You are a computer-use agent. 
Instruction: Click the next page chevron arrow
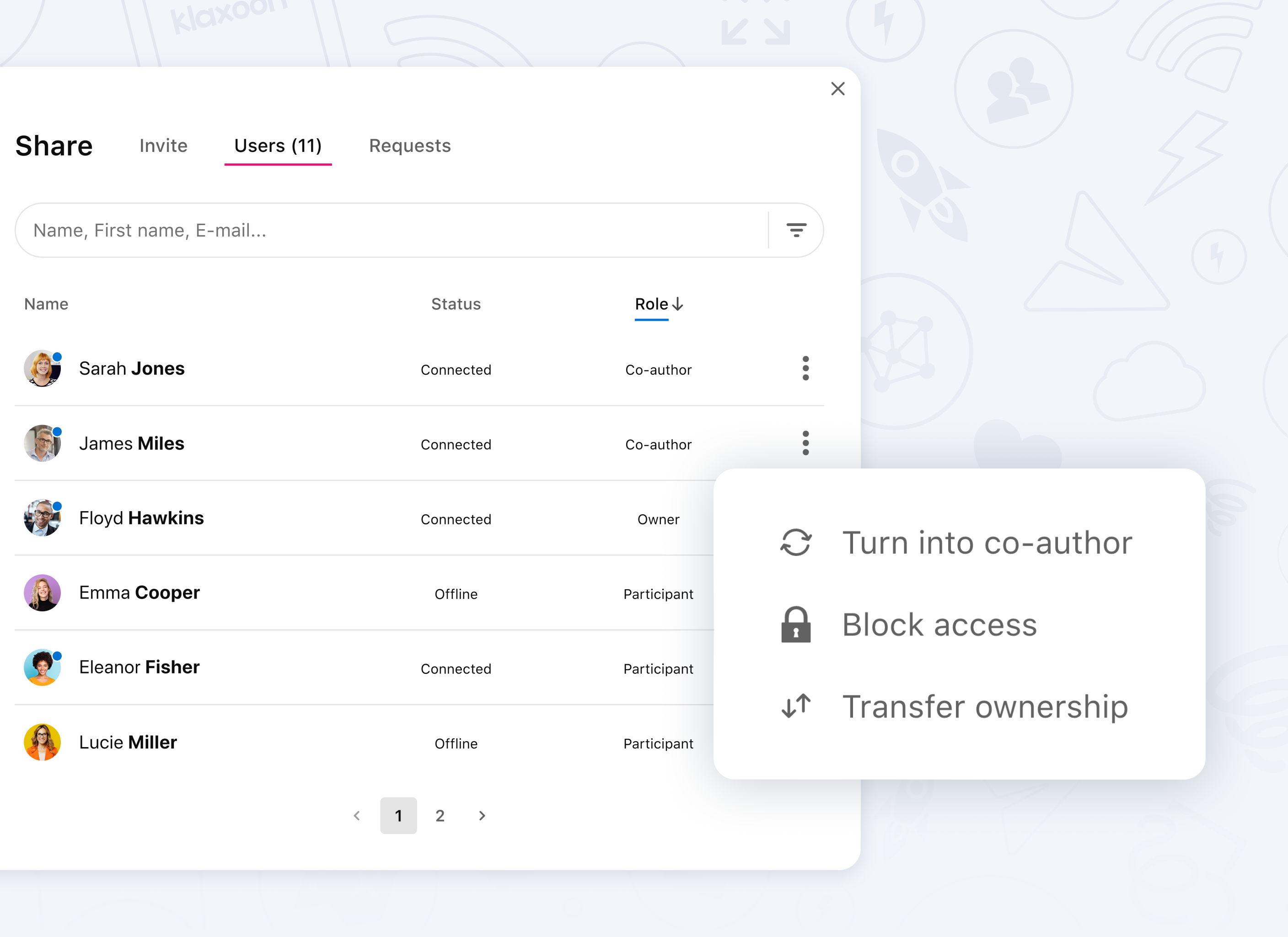482,815
